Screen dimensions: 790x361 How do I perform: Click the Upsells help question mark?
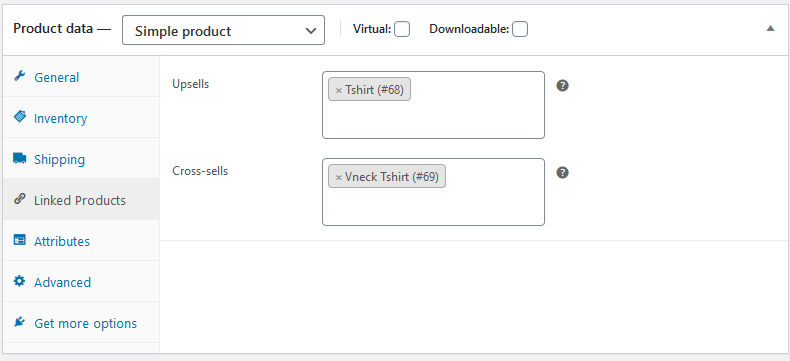click(x=562, y=86)
